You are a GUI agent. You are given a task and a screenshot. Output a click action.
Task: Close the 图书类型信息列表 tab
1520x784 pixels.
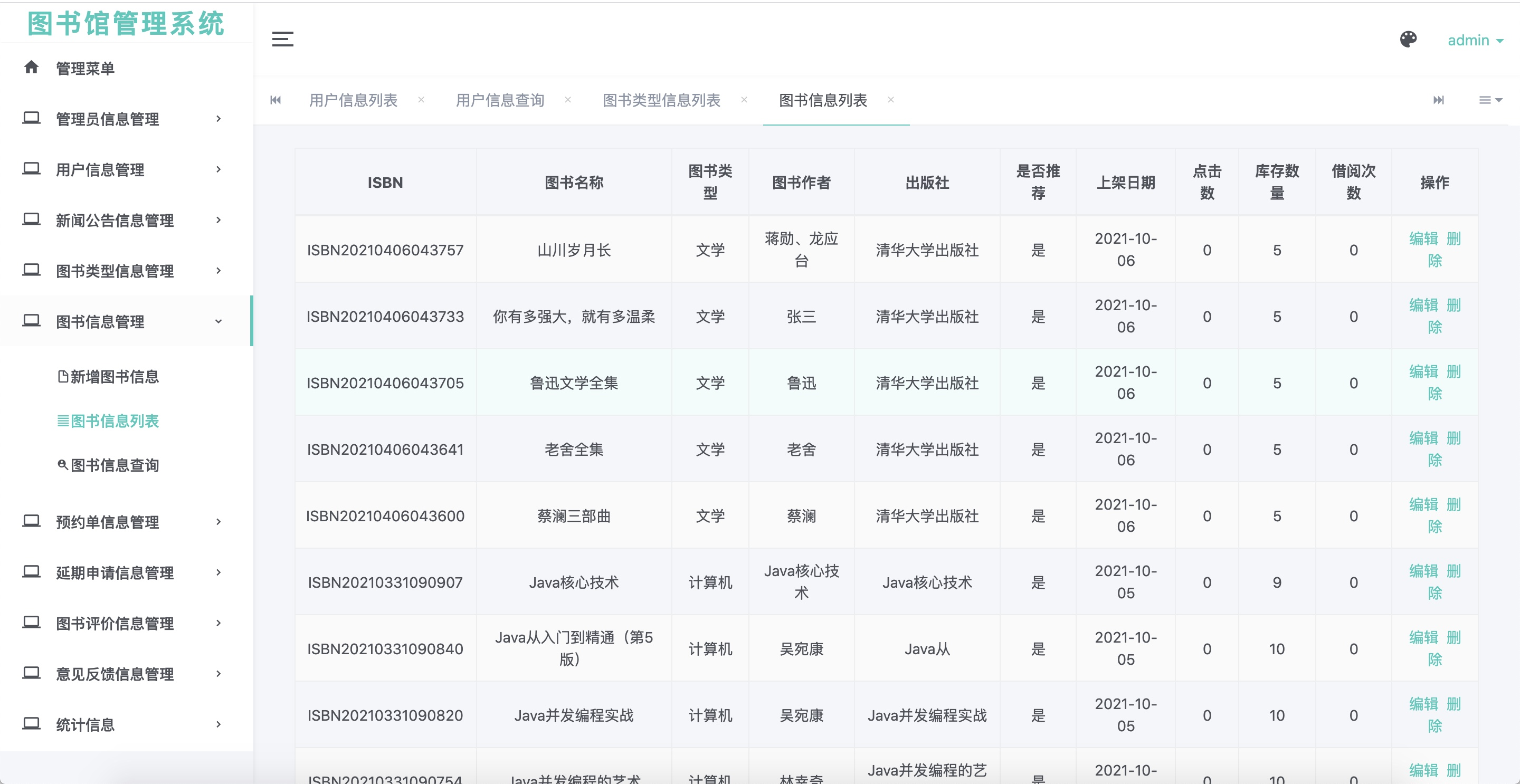click(744, 100)
